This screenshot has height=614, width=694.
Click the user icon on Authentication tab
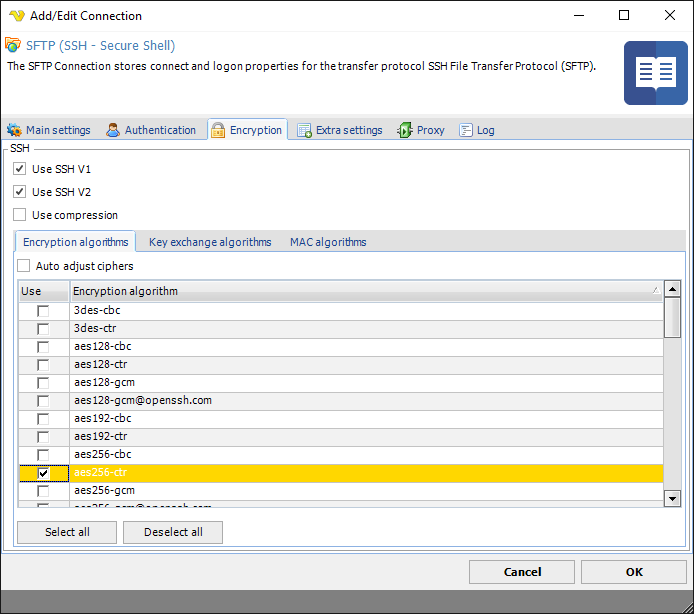point(114,130)
